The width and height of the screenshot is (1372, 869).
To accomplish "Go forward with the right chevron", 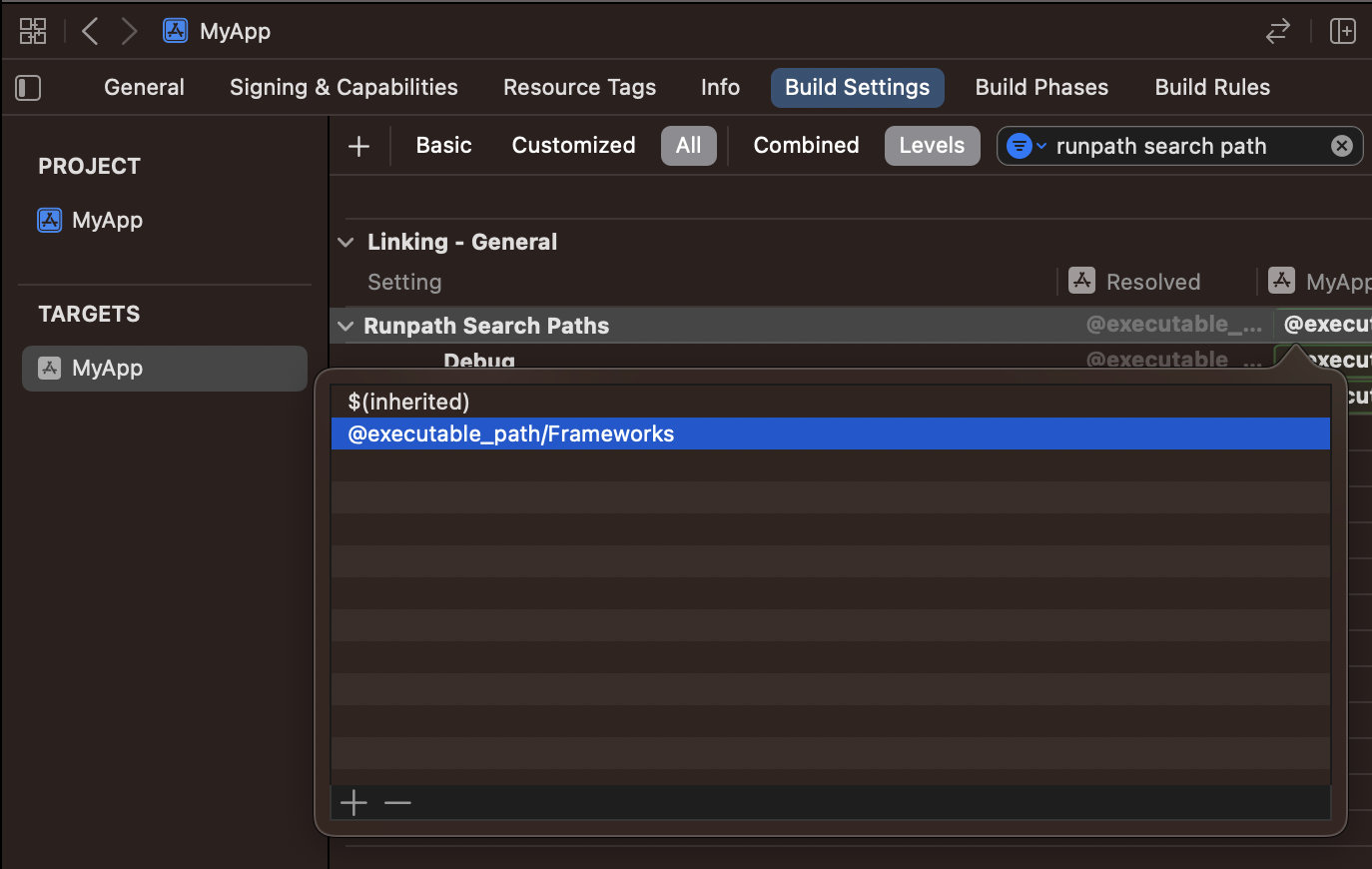I will pyautogui.click(x=129, y=31).
